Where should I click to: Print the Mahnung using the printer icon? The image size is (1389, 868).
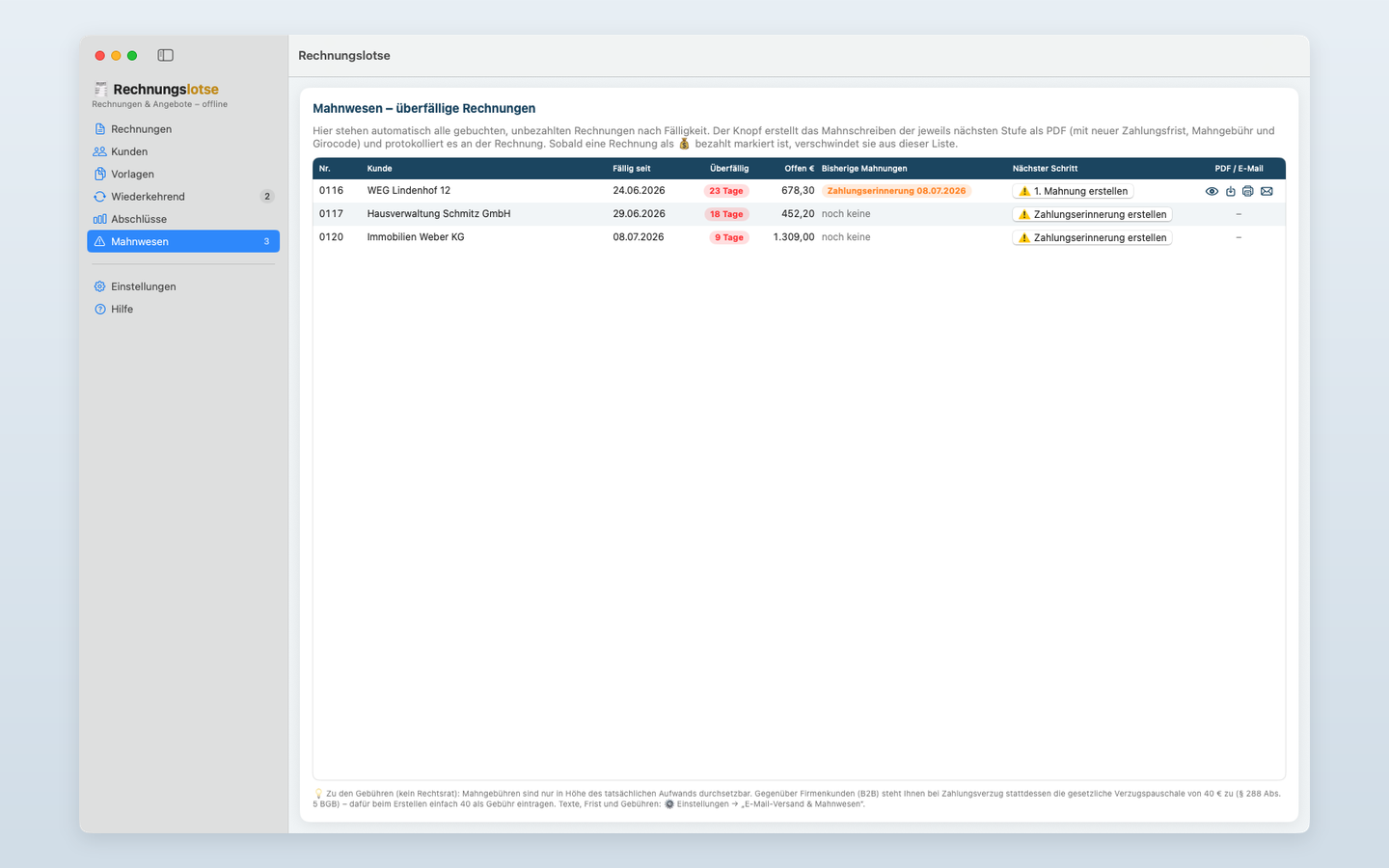point(1248,191)
